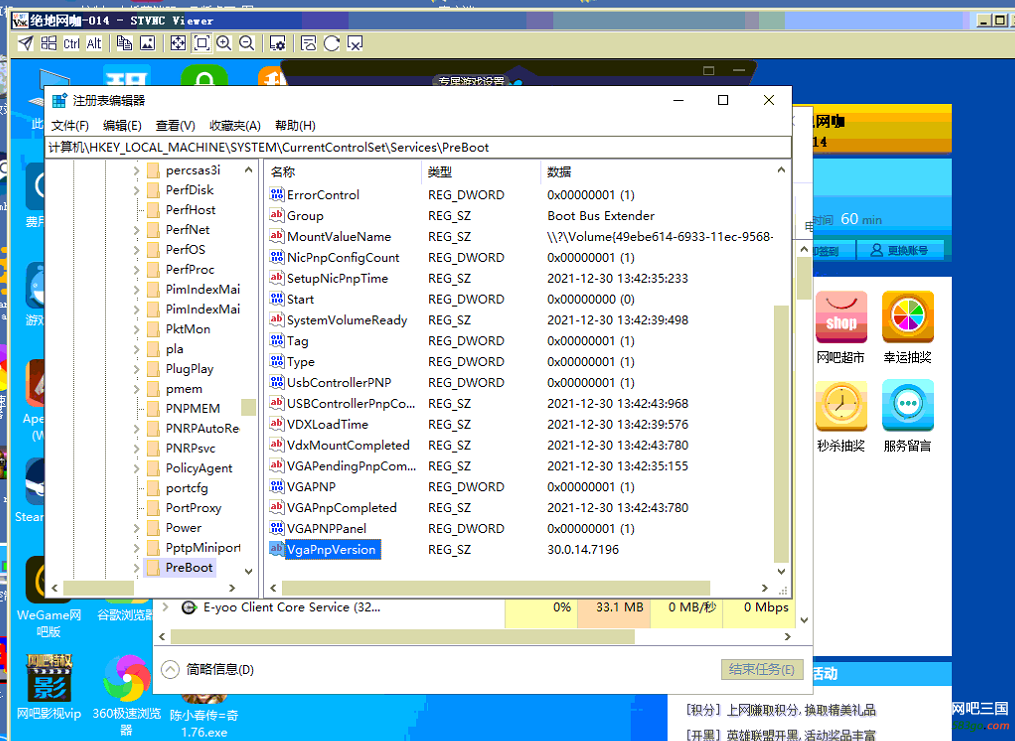Click the tree pane scroll-up arrow
This screenshot has width=1015, height=741.
(x=249, y=170)
